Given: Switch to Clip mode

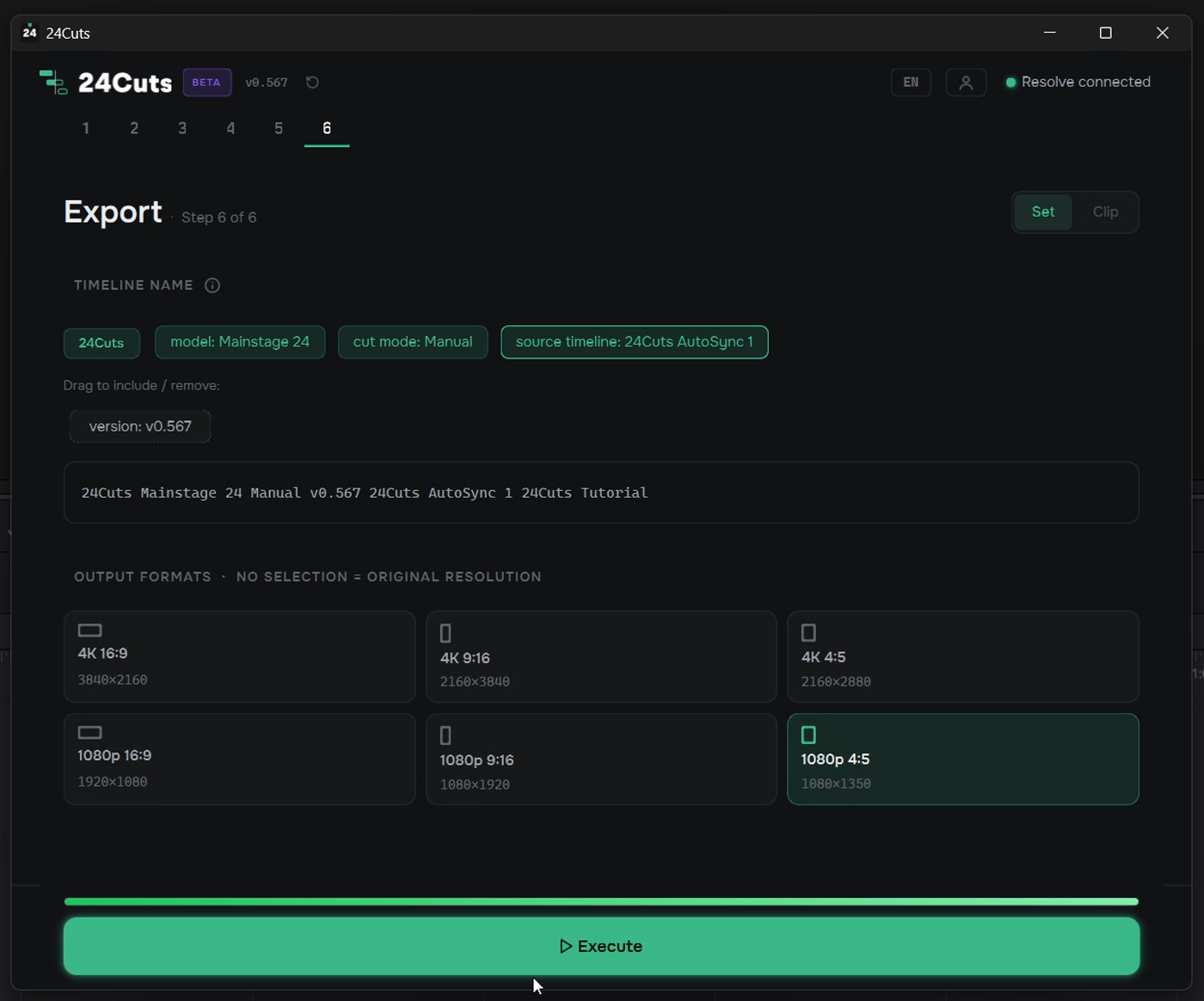Looking at the screenshot, I should (1105, 212).
